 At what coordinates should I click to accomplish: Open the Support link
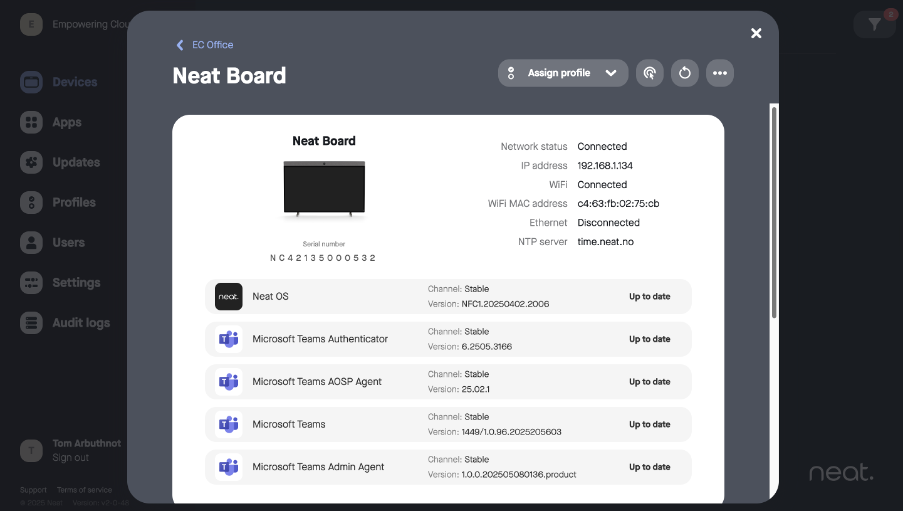pyautogui.click(x=33, y=490)
